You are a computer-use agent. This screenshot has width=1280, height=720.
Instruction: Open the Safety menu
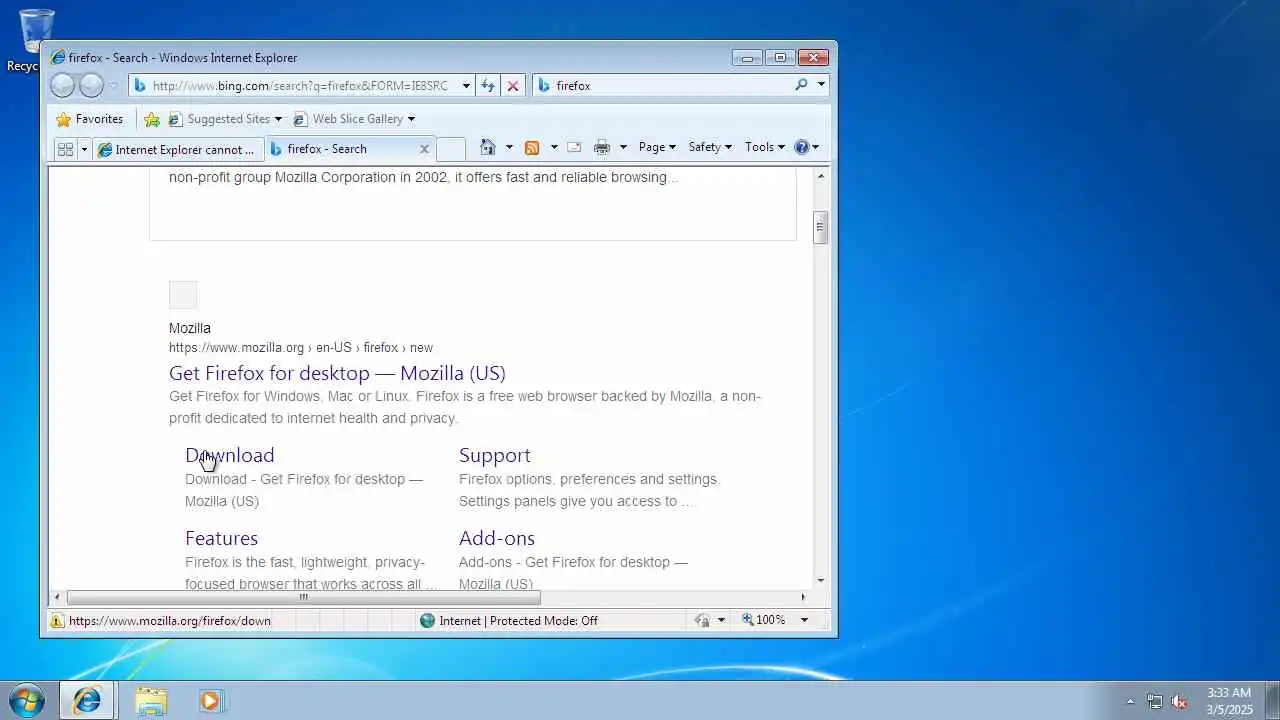(710, 147)
